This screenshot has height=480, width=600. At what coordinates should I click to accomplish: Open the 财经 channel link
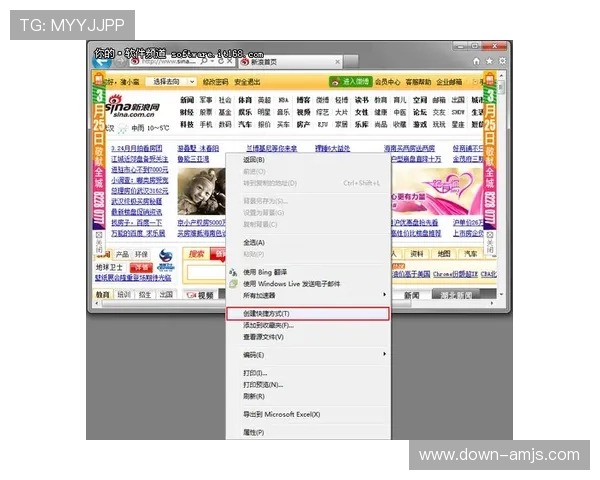click(187, 113)
